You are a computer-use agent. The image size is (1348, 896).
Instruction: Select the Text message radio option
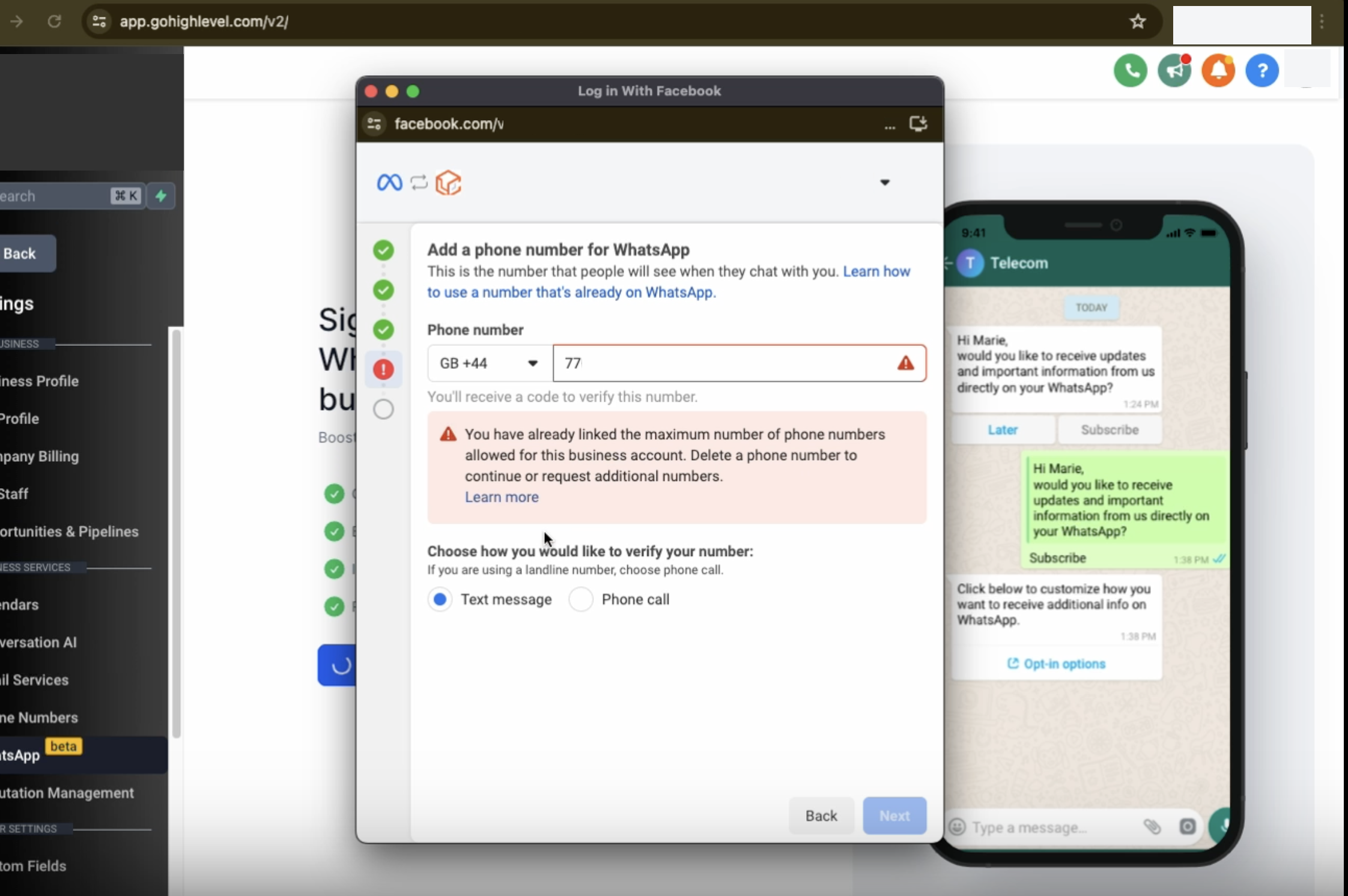[440, 599]
